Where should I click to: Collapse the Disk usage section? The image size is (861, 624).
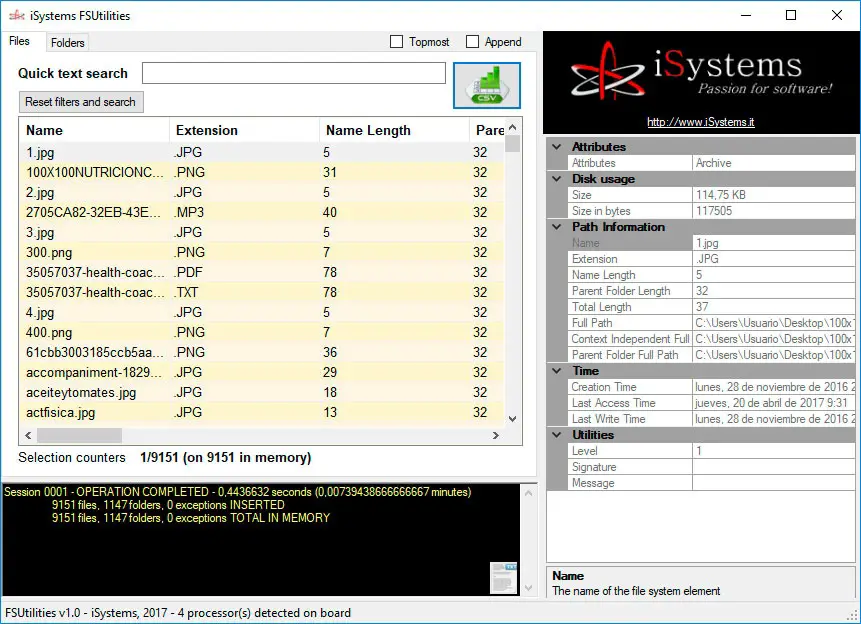coord(557,179)
